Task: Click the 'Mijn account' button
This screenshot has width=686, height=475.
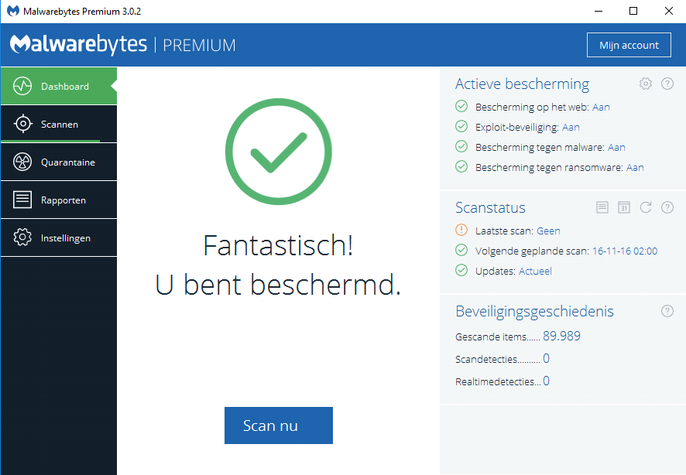Action: coord(628,45)
